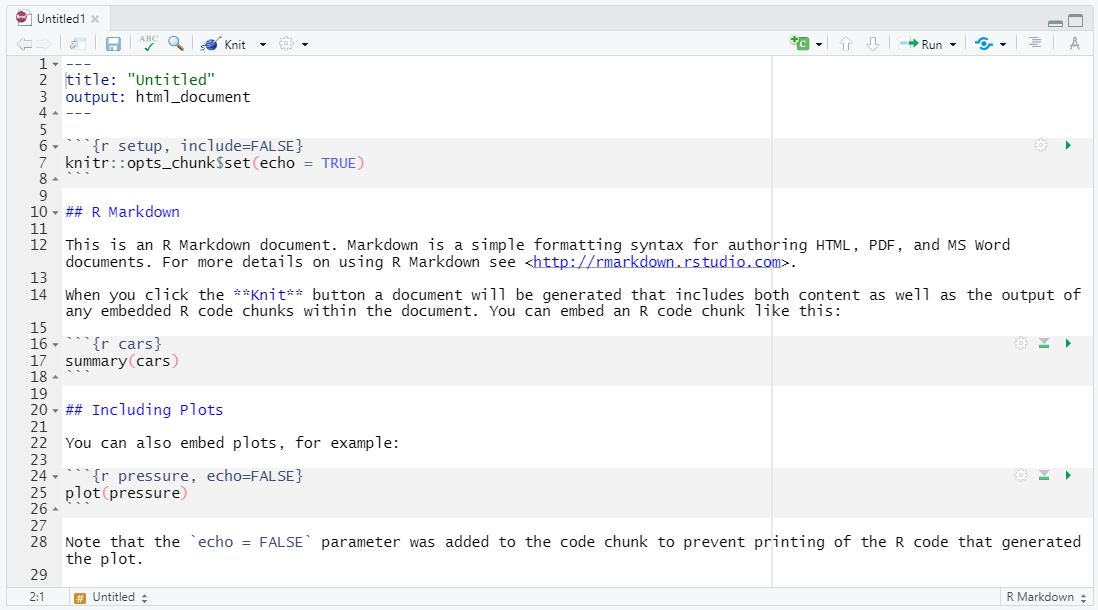Run the current line or selection
1098x610 pixels.
click(921, 44)
